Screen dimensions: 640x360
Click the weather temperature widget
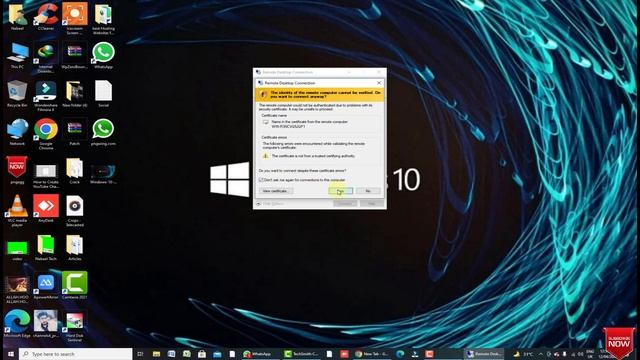[524, 354]
